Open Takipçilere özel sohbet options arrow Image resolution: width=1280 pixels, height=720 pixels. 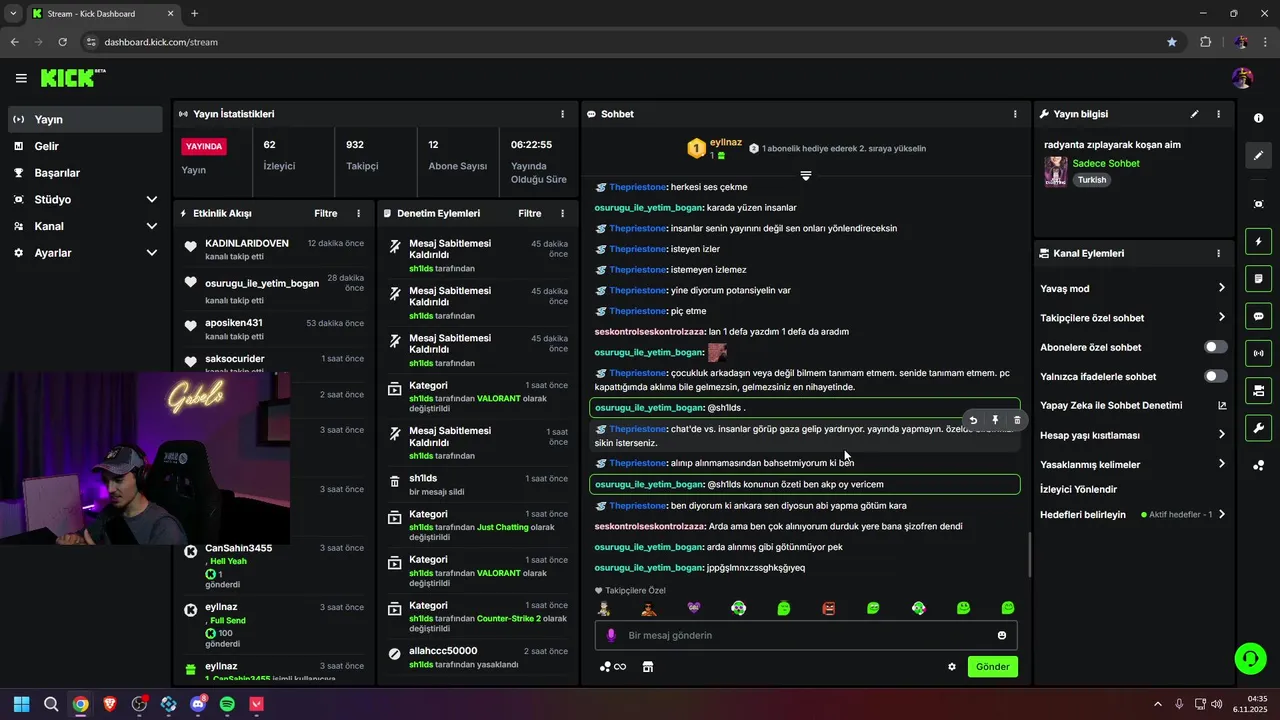pos(1221,317)
